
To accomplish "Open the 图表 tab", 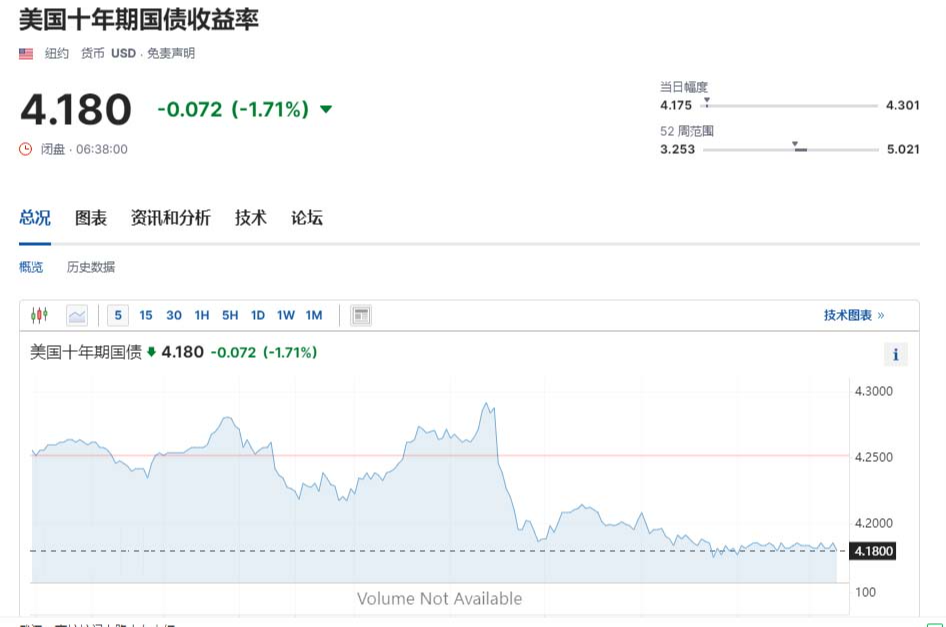I will tap(91, 217).
